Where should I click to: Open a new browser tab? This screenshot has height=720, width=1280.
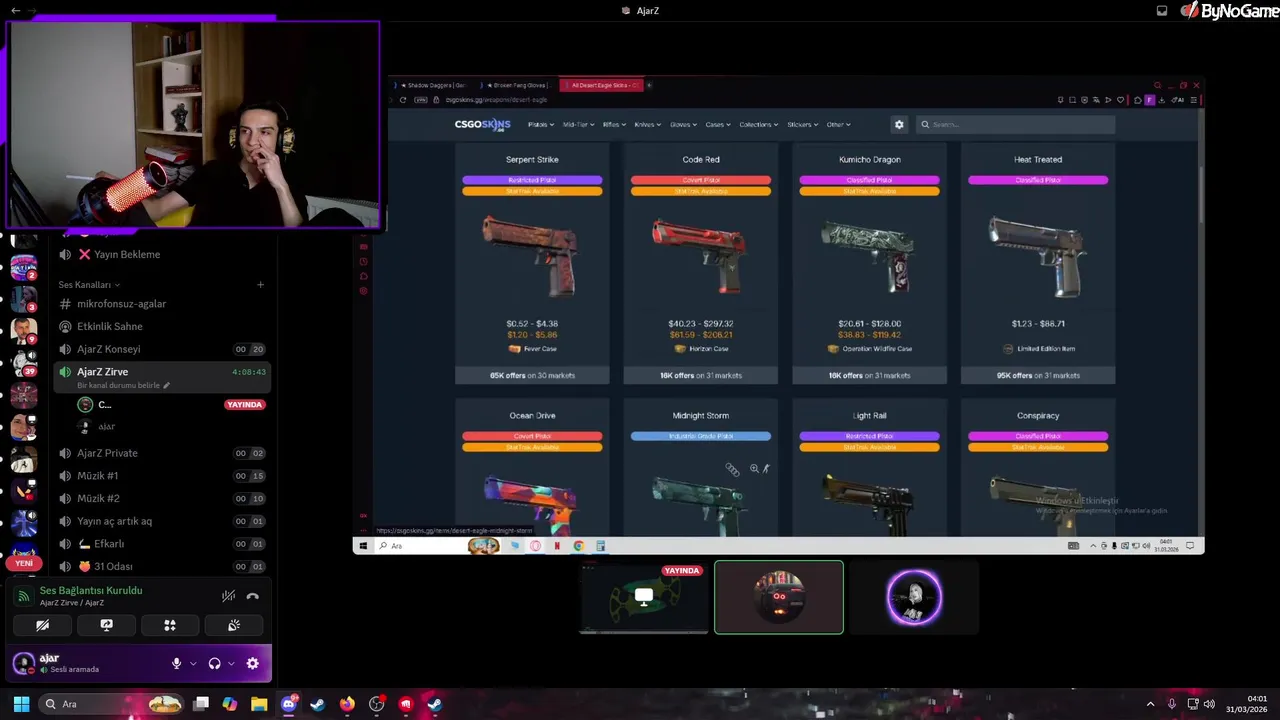649,85
